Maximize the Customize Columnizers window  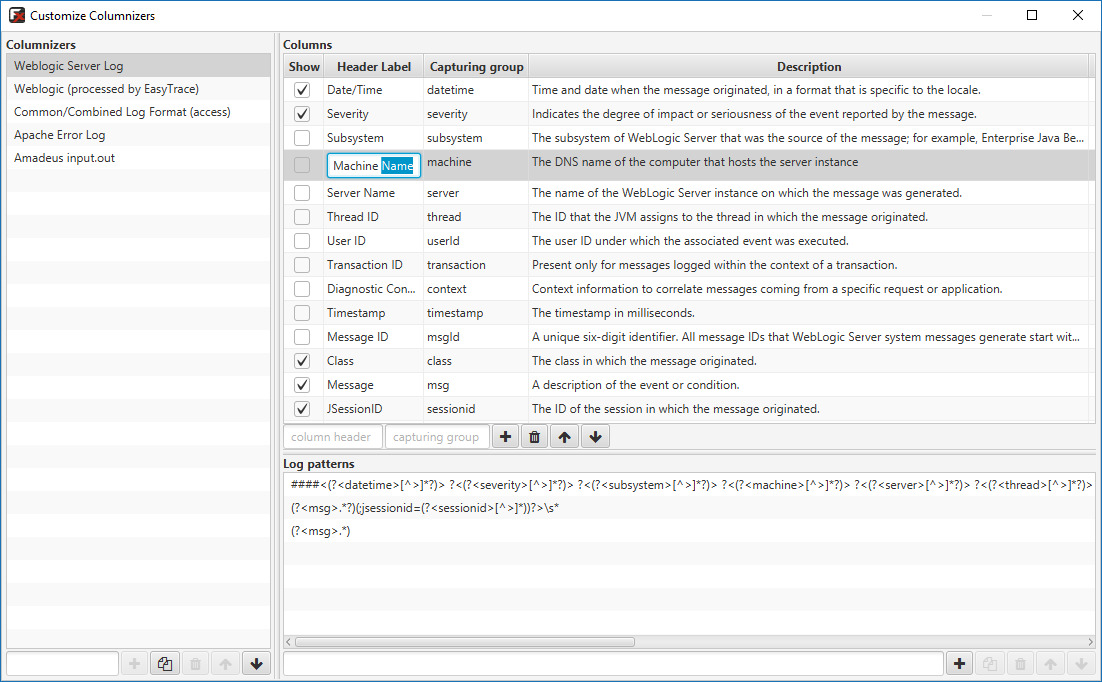(1032, 15)
